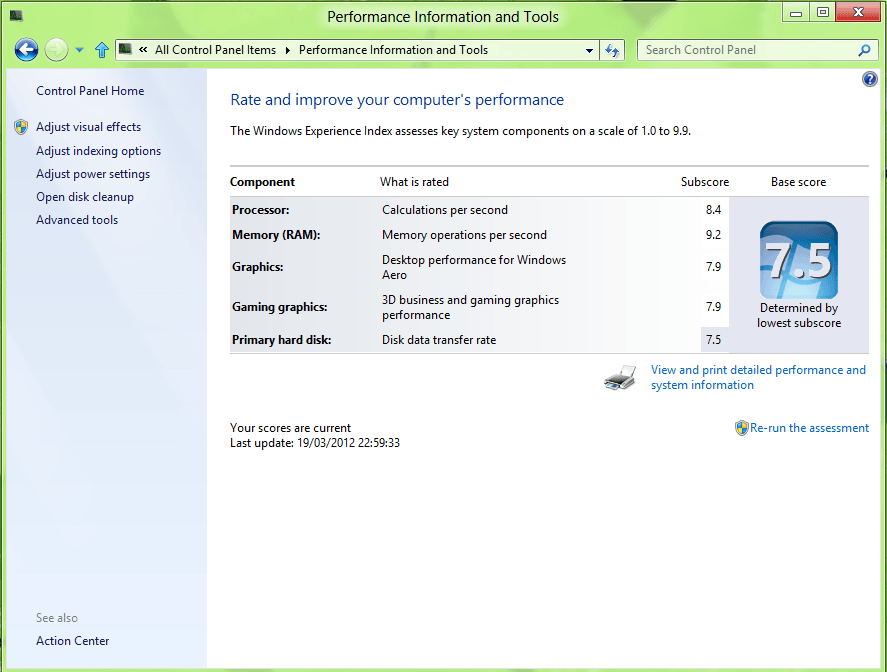The image size is (887, 672).
Task: Select 'Performance Information and Tools' breadcrumb
Action: (x=393, y=50)
